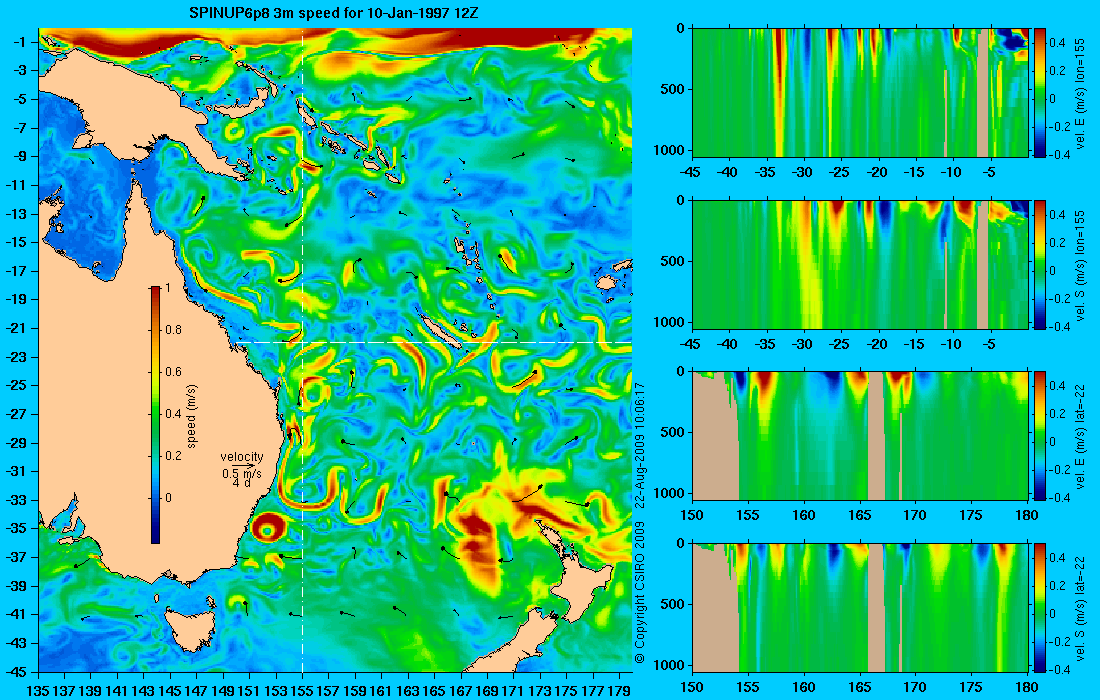The height and width of the screenshot is (700, 1100).
Task: Click the '143' longitude tick on map axis
Action: tap(143, 690)
